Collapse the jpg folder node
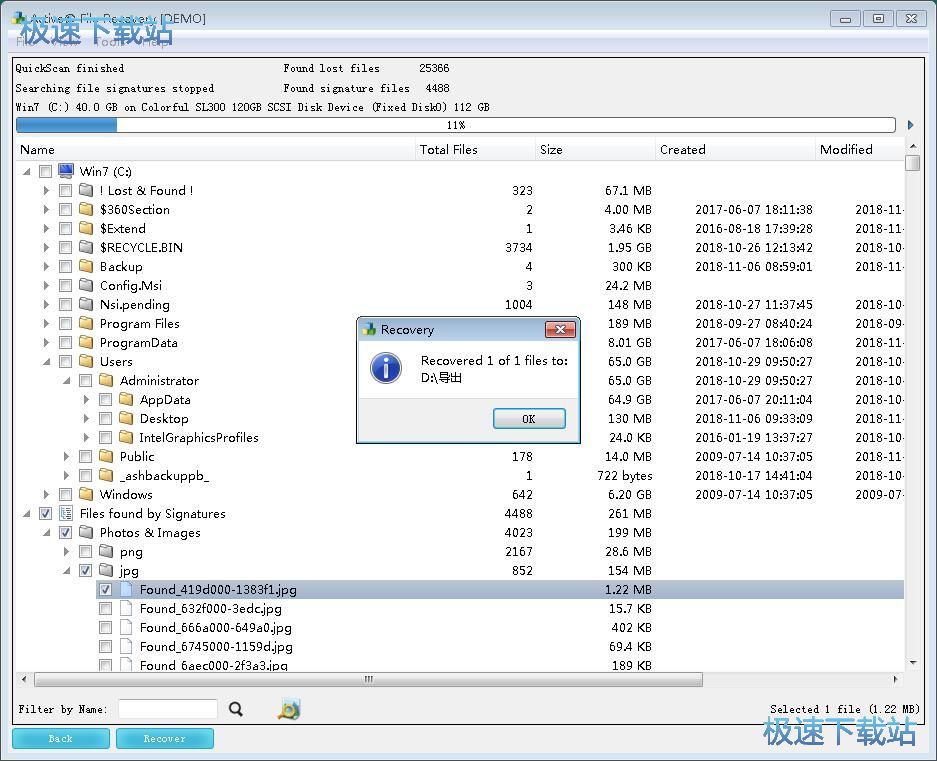 tap(66, 571)
